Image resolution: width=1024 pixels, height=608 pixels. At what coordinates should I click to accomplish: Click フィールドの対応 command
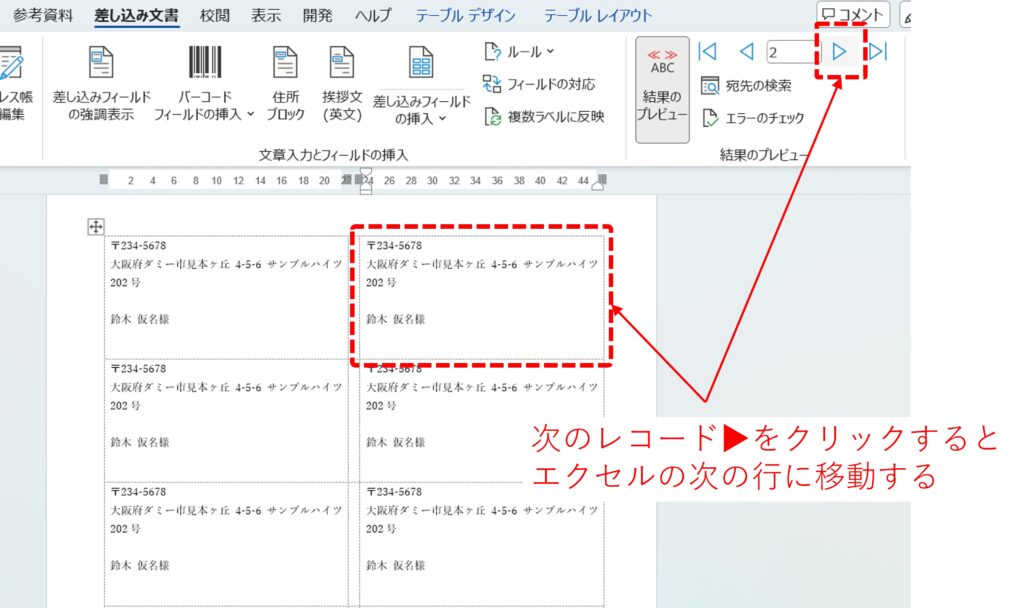[539, 84]
